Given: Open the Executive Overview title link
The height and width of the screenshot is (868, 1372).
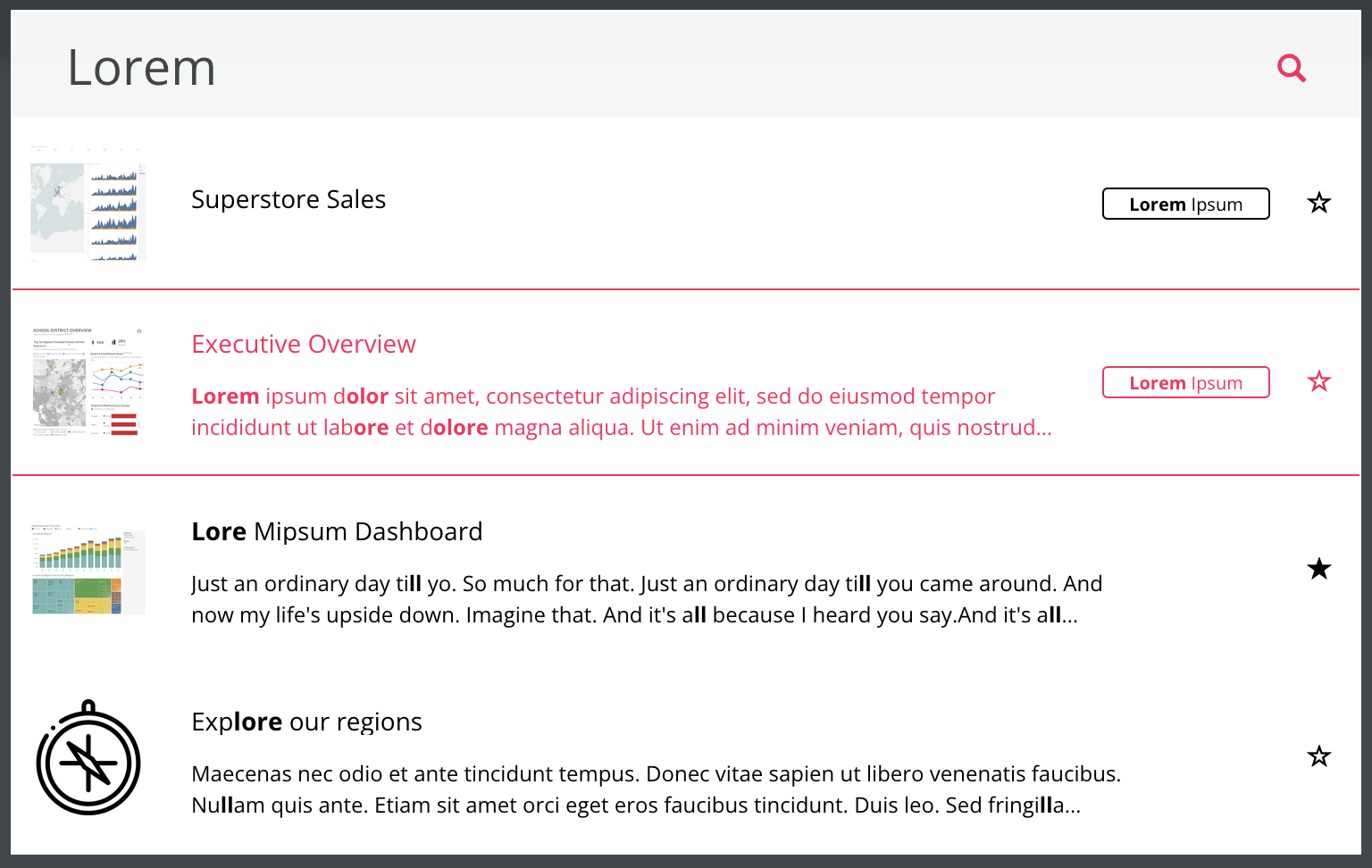Looking at the screenshot, I should [x=304, y=344].
